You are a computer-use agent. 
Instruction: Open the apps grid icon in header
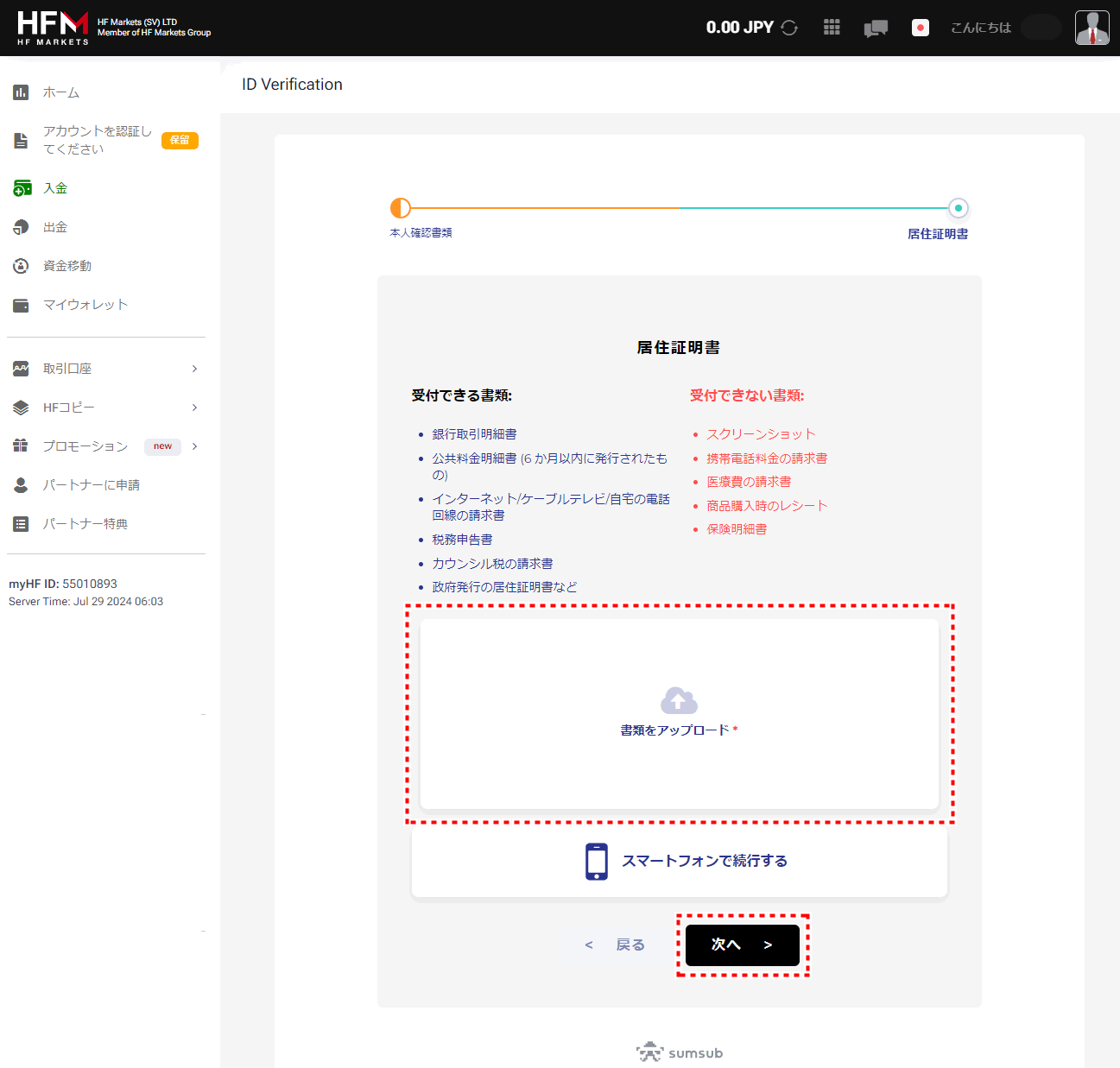coord(832,28)
